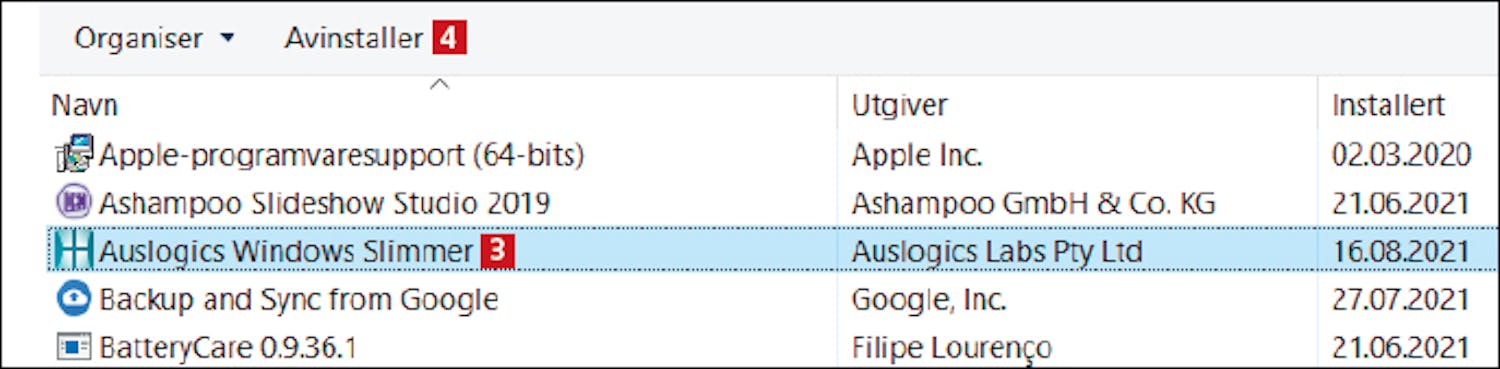Click publisher Filipe Lourenço cell

(x=951, y=348)
